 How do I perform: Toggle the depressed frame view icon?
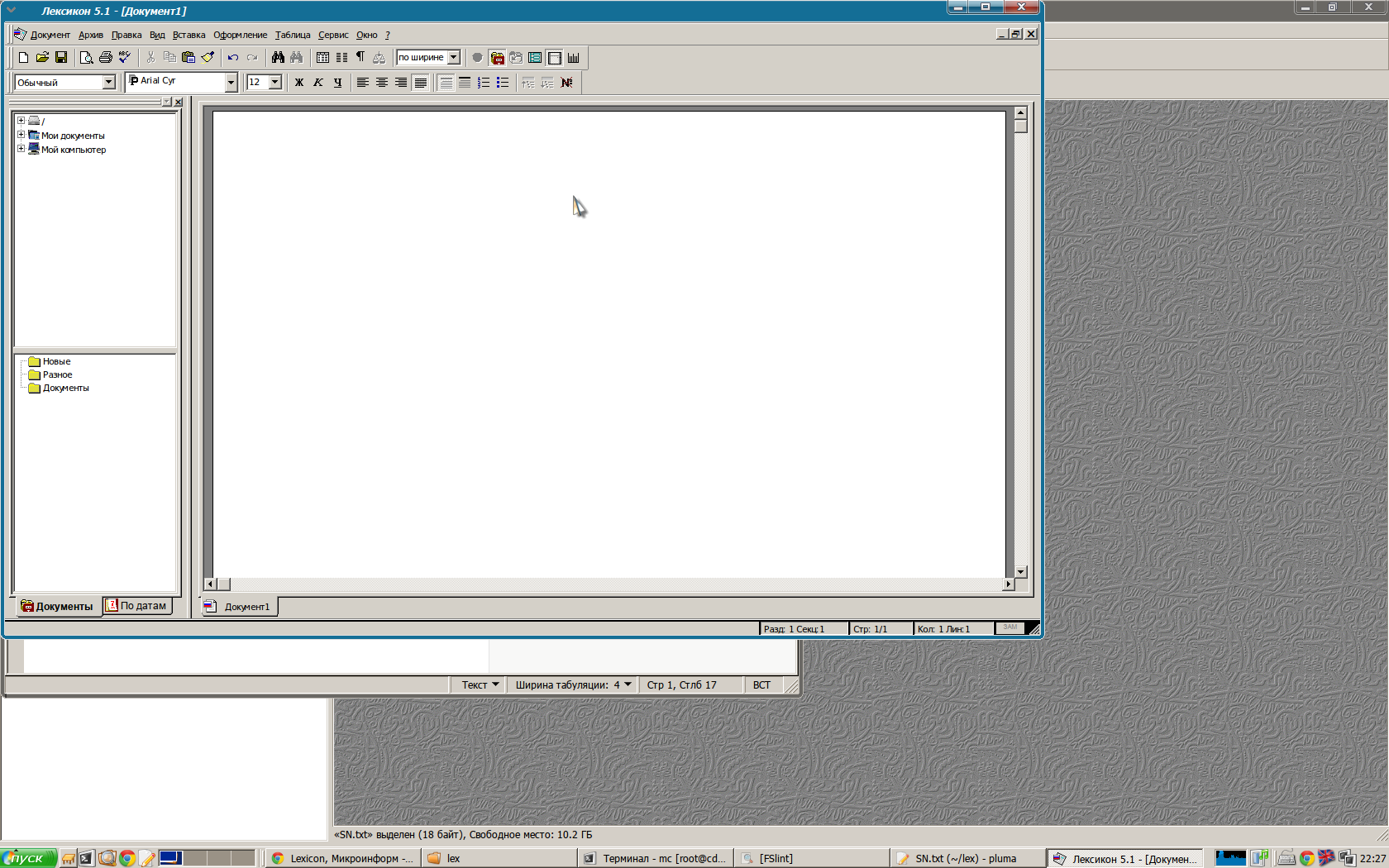[554, 58]
